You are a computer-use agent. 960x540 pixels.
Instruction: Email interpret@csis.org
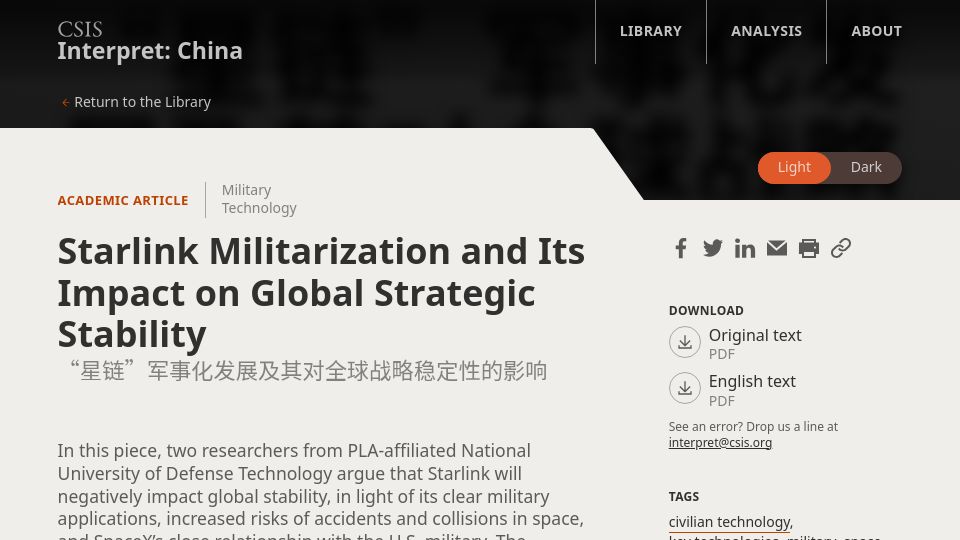pos(720,443)
